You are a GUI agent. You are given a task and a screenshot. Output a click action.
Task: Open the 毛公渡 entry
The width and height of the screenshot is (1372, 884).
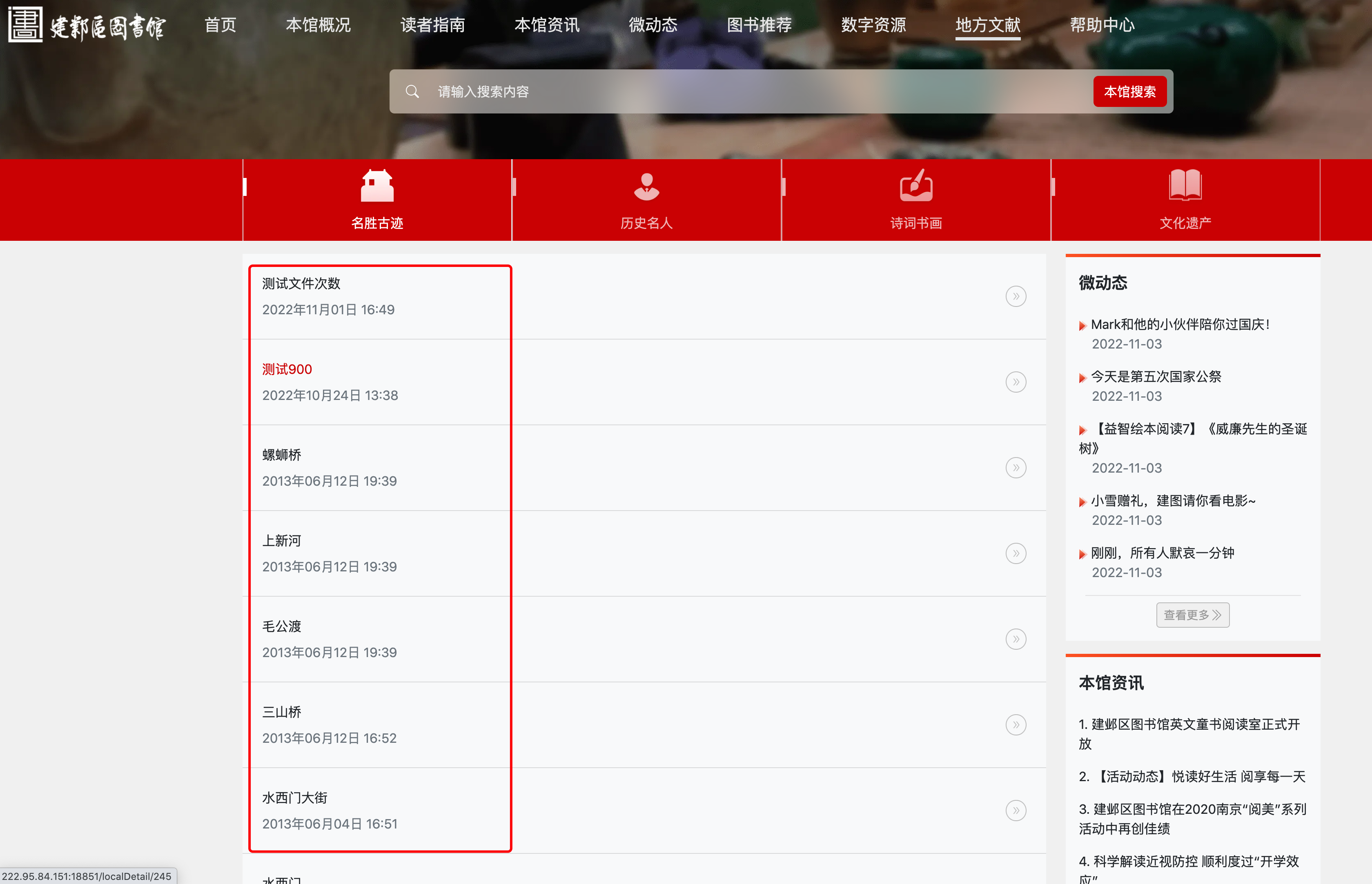pos(281,626)
